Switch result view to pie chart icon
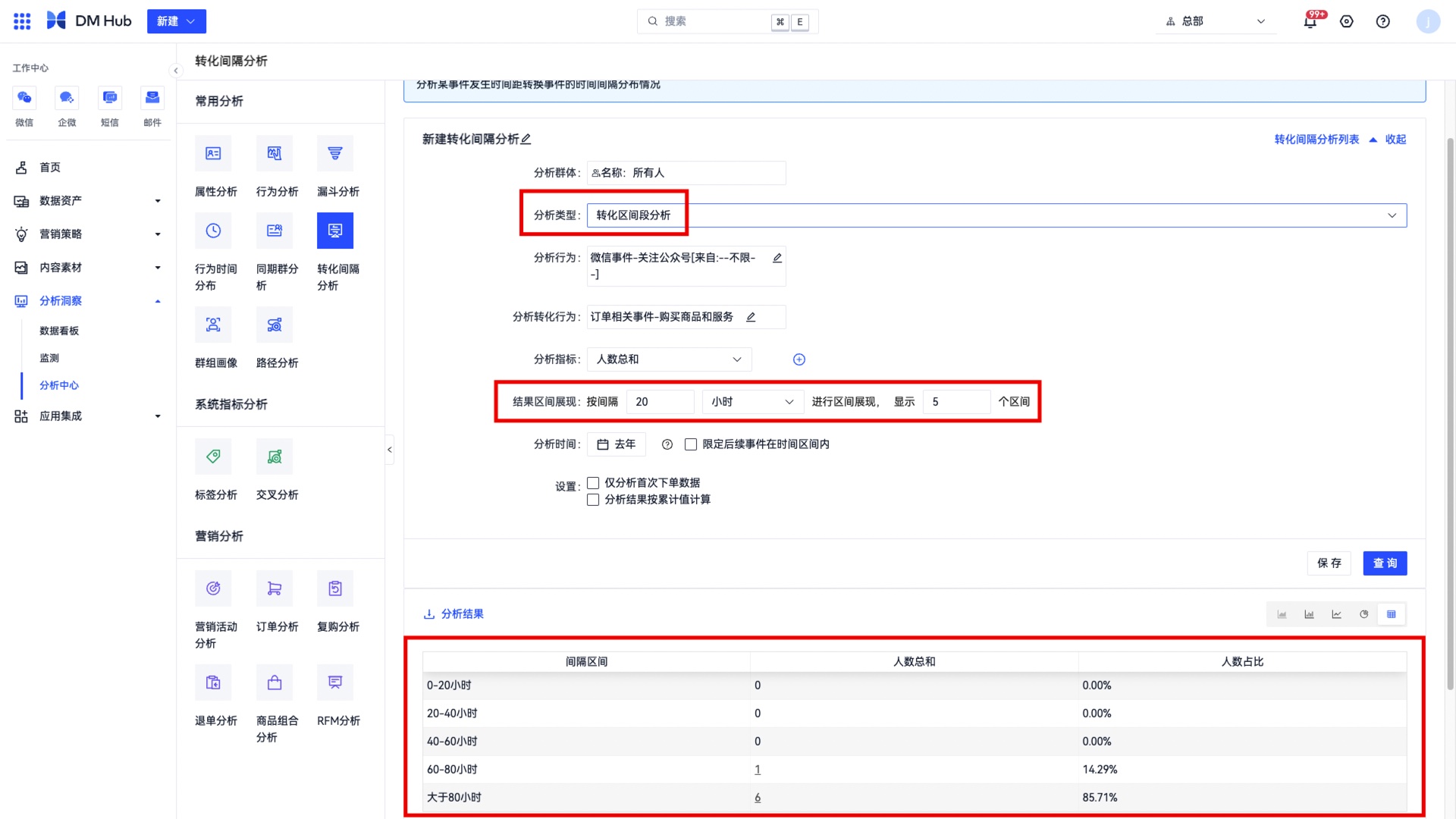Image resolution: width=1456 pixels, height=819 pixels. (x=1363, y=614)
